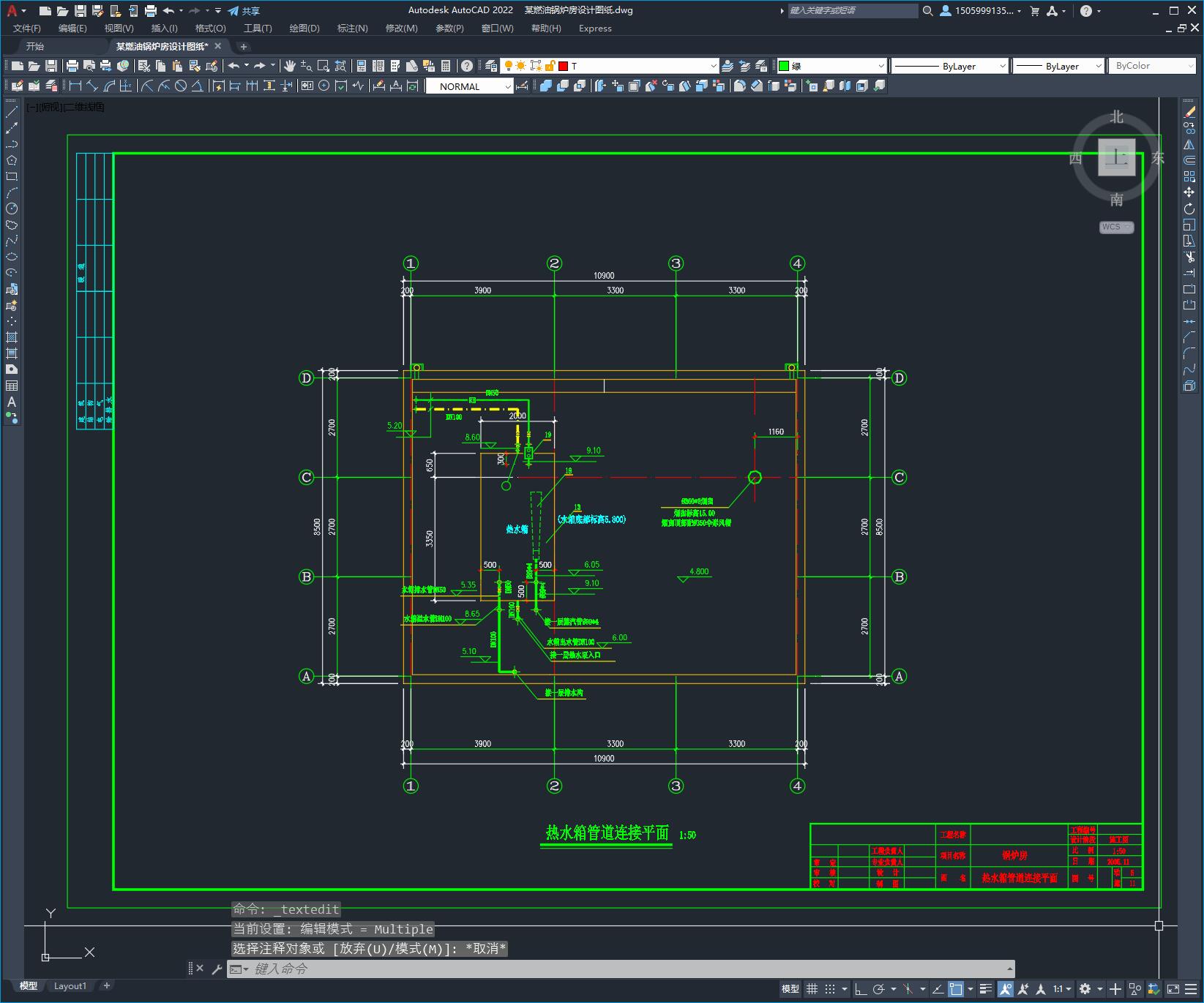Open the color dropdown showing 绿
Screen dimensions: 1204x1003
880,66
